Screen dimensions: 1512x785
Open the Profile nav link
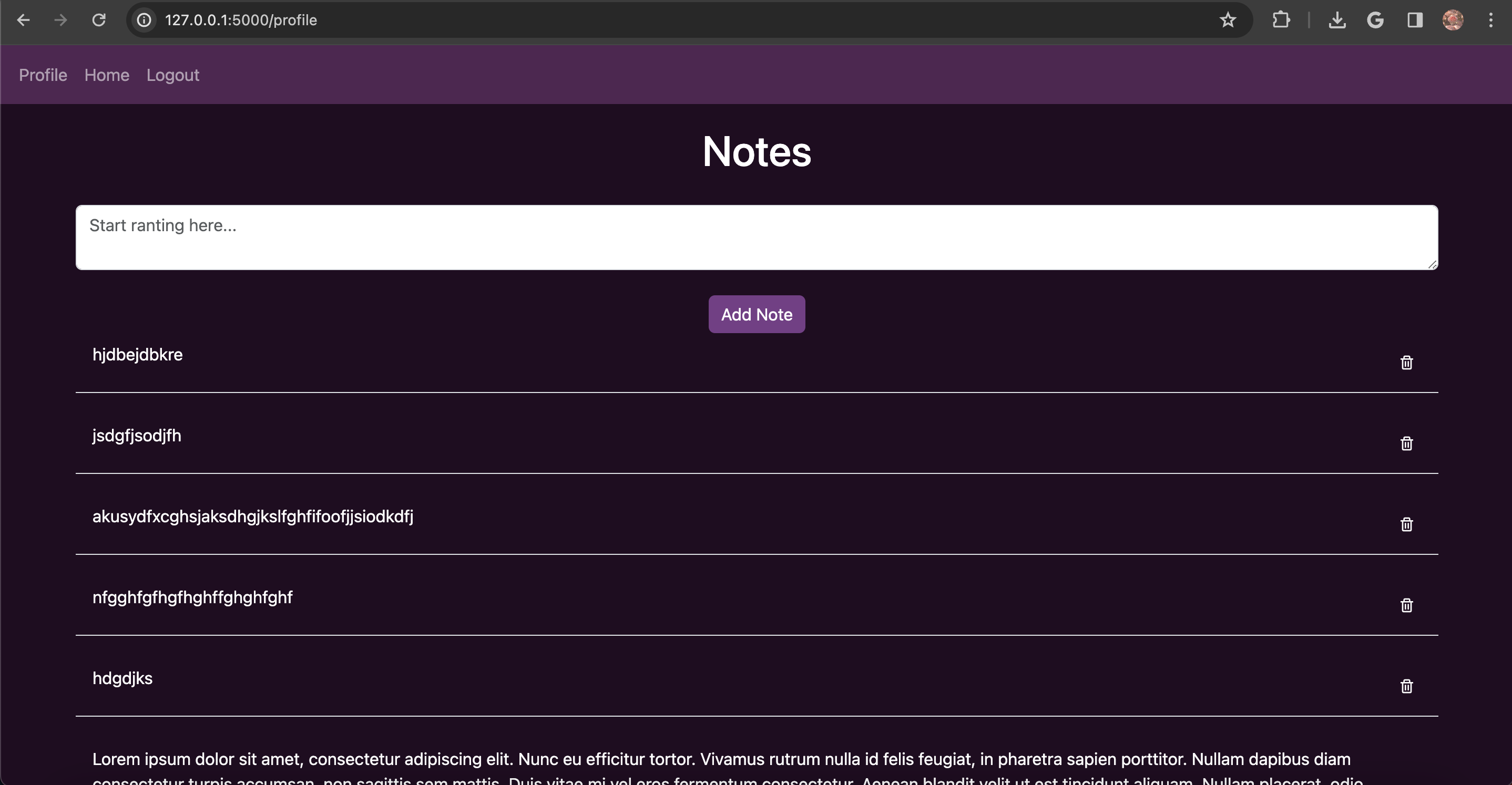[x=43, y=75]
